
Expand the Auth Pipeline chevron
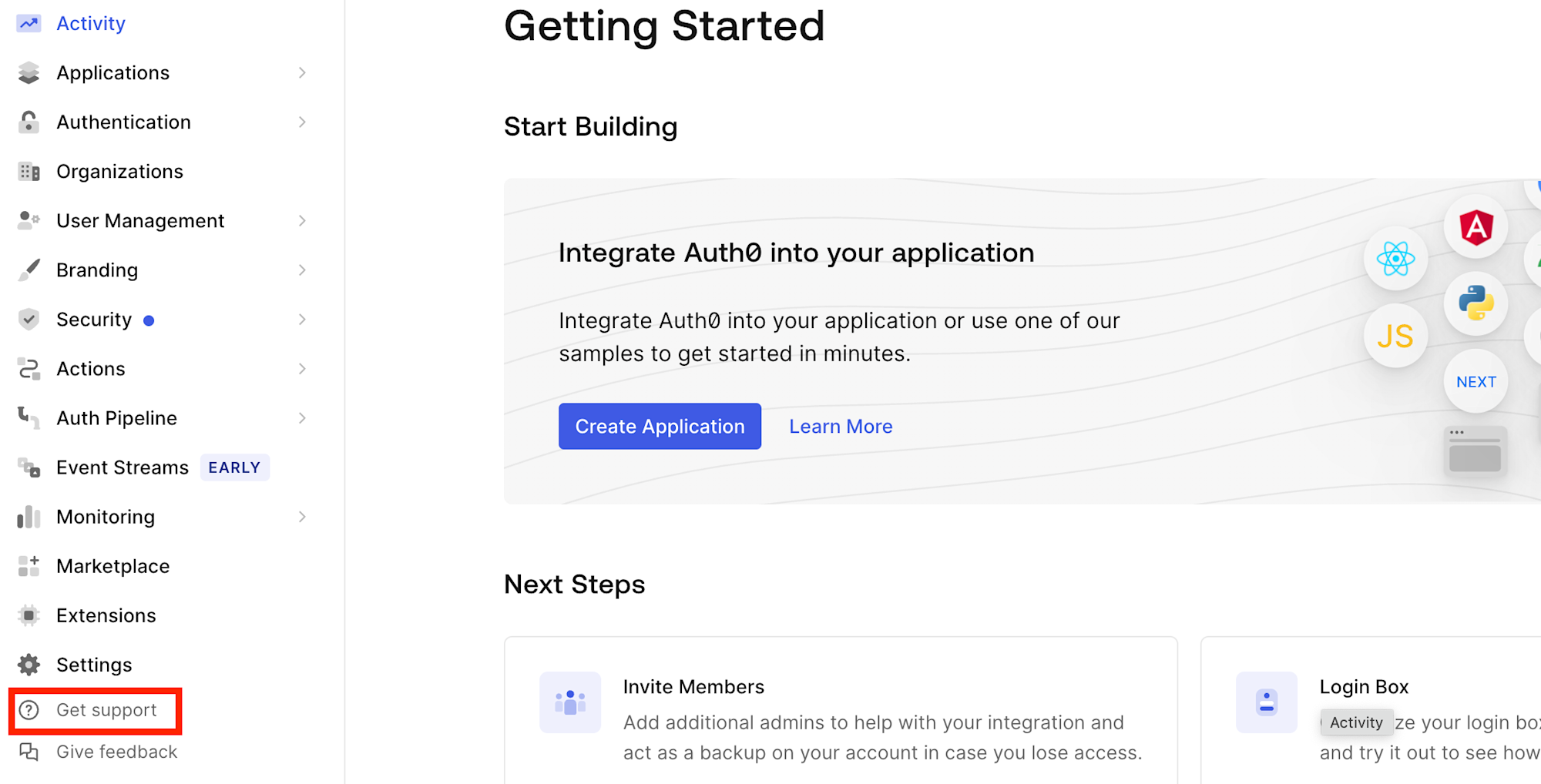[x=302, y=418]
